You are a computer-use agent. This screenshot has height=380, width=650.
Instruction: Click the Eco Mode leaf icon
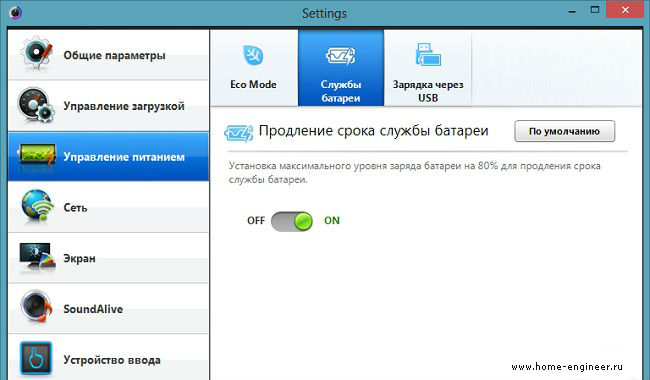click(253, 55)
